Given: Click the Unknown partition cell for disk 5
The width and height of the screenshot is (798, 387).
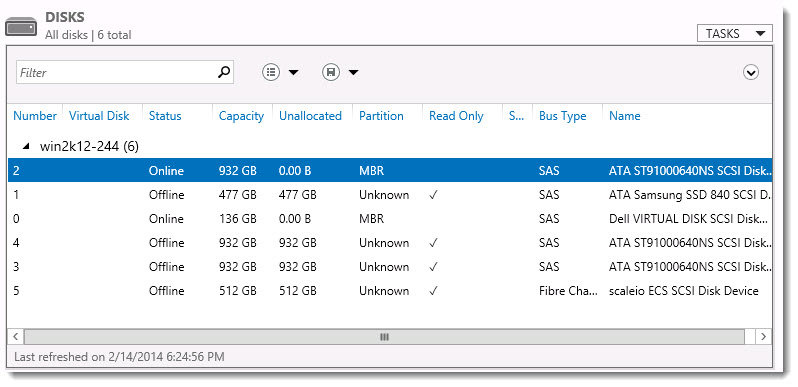Looking at the screenshot, I should (x=384, y=290).
